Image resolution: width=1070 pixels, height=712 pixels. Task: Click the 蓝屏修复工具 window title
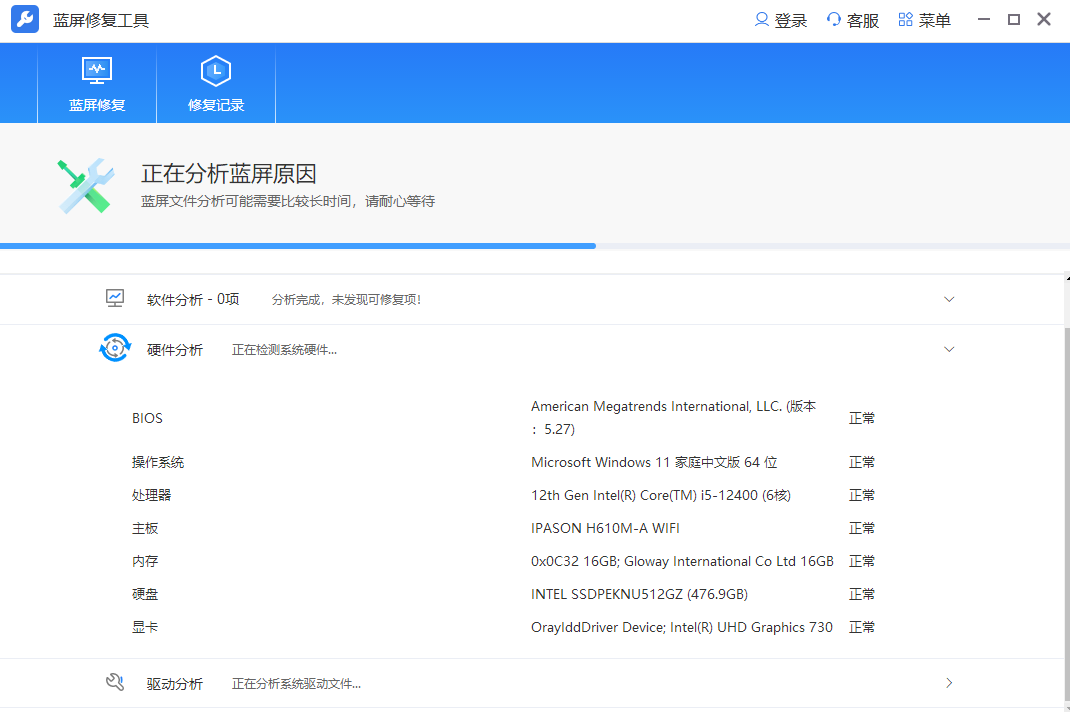(x=101, y=20)
